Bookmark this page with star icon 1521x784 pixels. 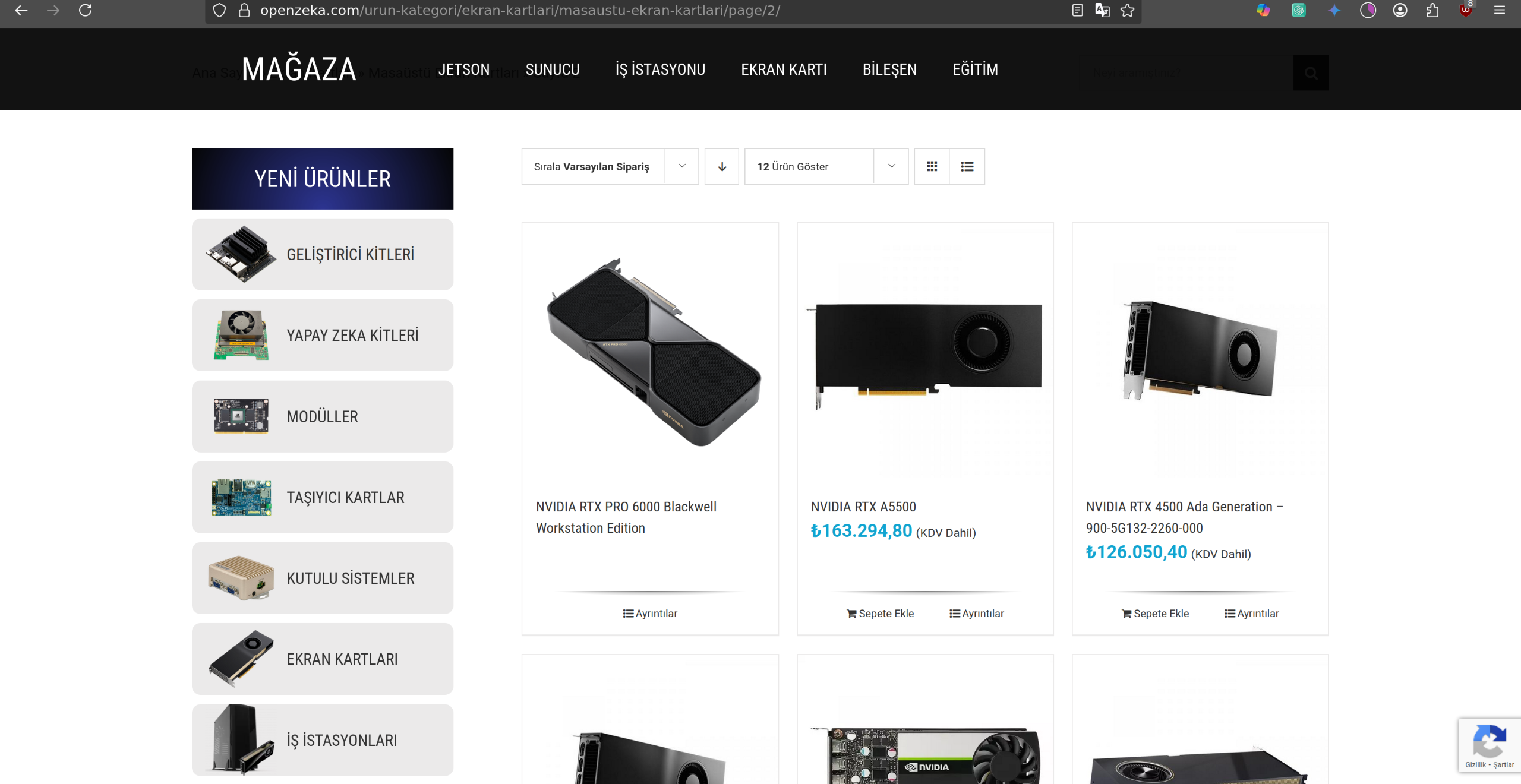(x=1127, y=10)
